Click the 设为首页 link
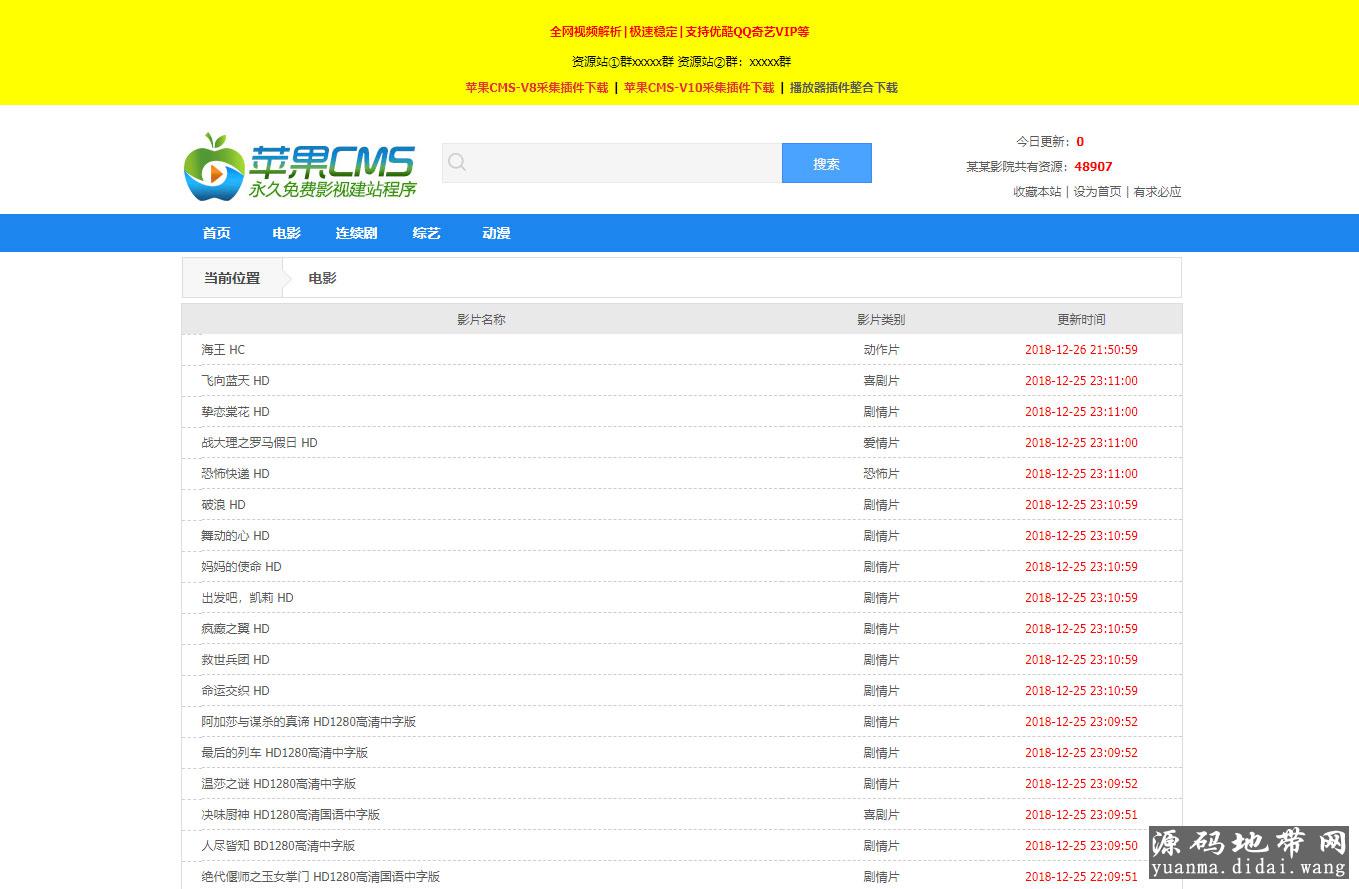Image resolution: width=1359 pixels, height=889 pixels. (x=1097, y=191)
